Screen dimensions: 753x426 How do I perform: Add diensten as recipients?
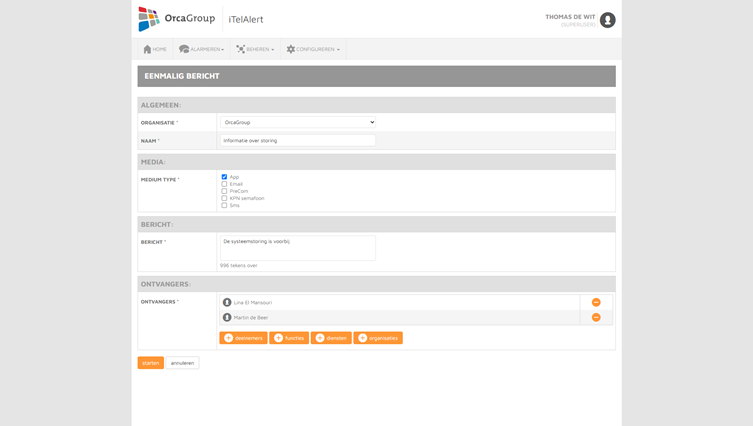click(x=331, y=338)
